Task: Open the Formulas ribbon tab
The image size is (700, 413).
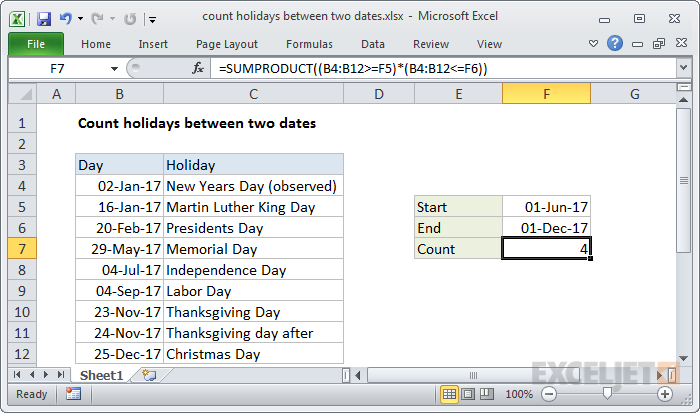Action: tap(309, 44)
